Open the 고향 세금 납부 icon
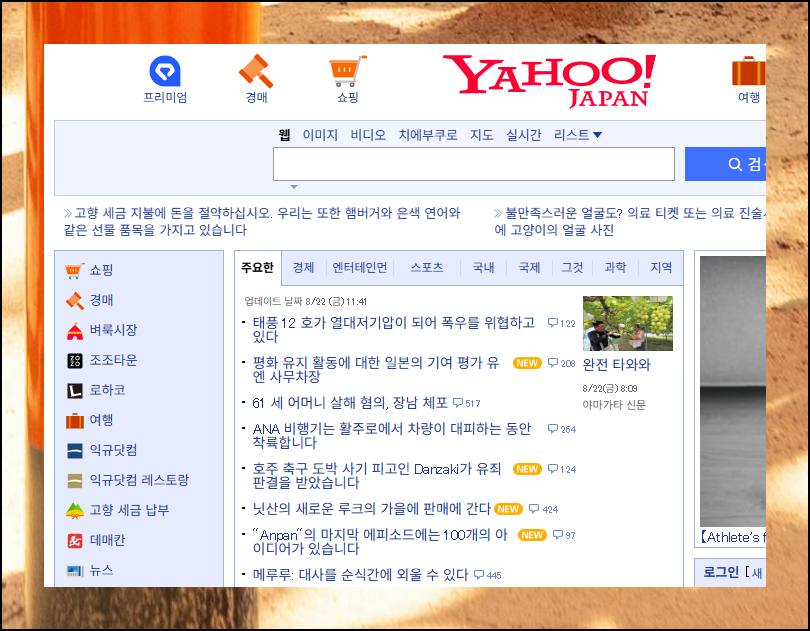 [x=75, y=511]
